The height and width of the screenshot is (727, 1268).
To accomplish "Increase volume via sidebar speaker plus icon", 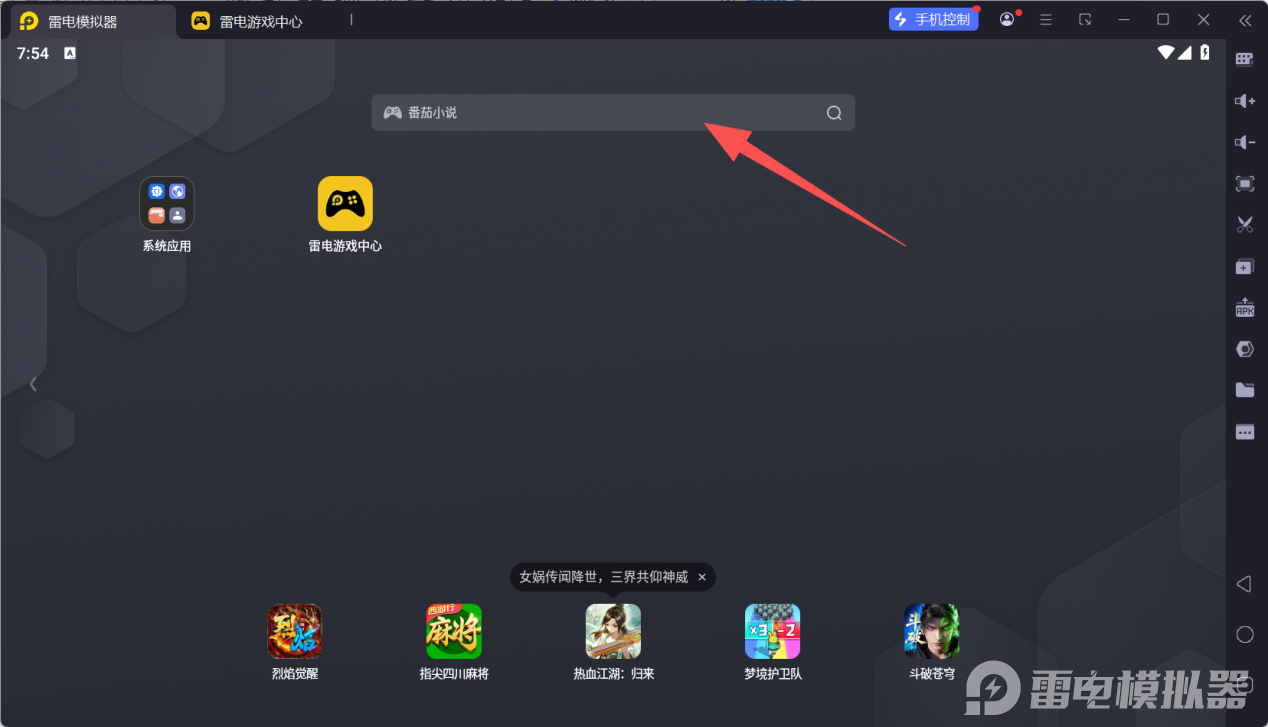I will coord(1245,101).
